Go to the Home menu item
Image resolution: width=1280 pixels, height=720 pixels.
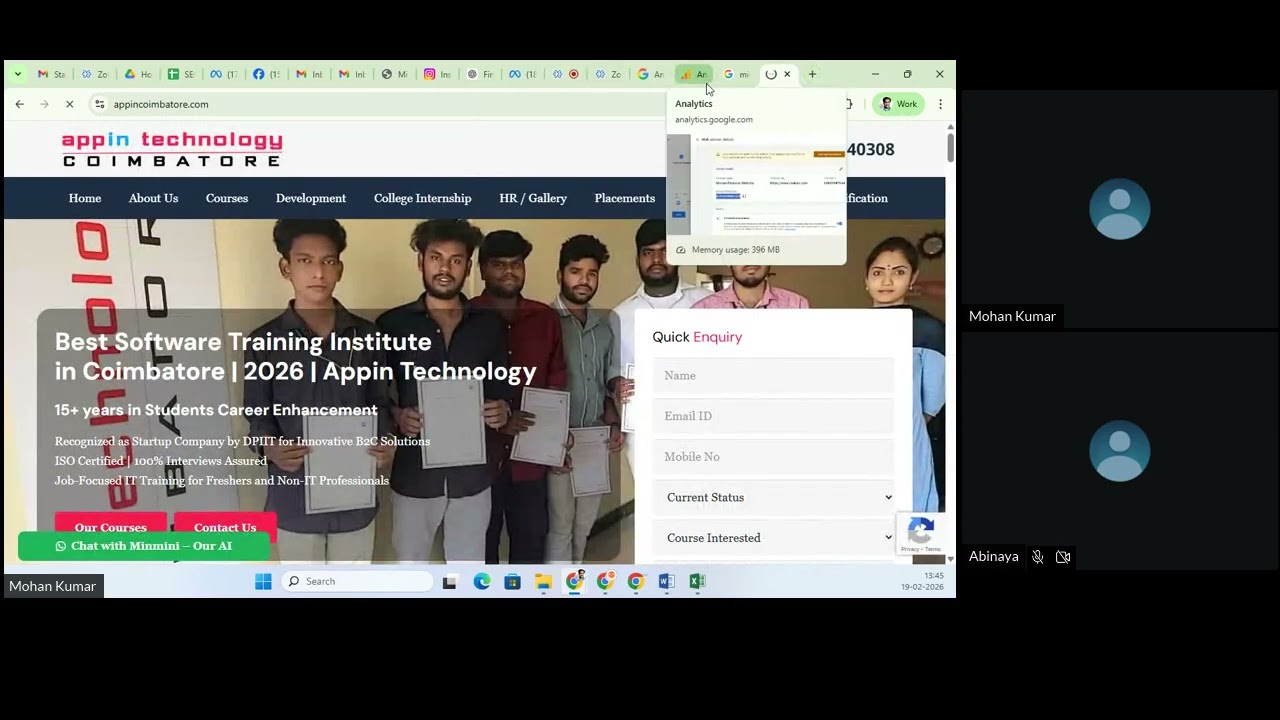[85, 198]
